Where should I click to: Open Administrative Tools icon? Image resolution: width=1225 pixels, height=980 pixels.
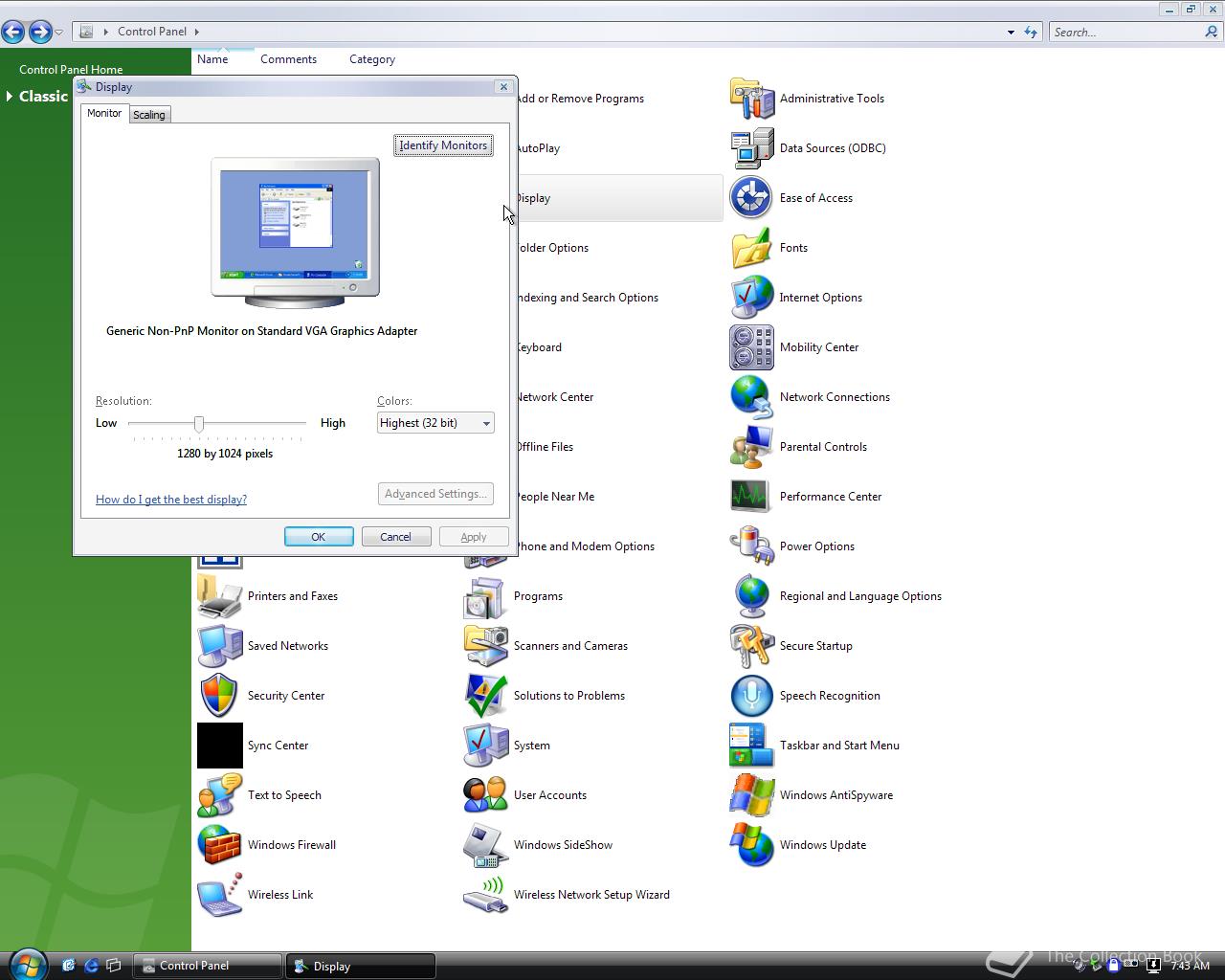click(751, 99)
